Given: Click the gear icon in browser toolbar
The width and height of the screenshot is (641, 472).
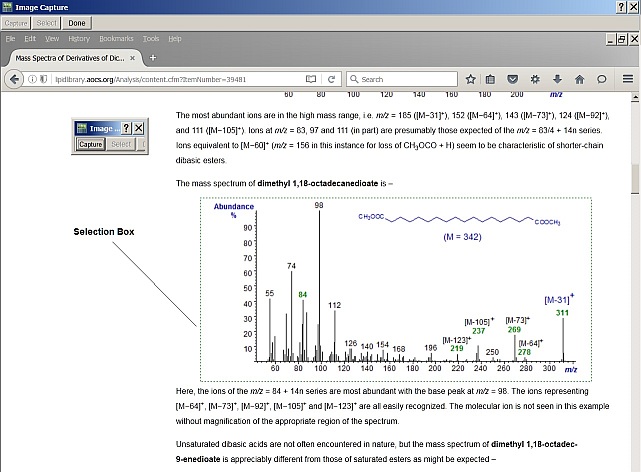Looking at the screenshot, I should click(x=535, y=79).
